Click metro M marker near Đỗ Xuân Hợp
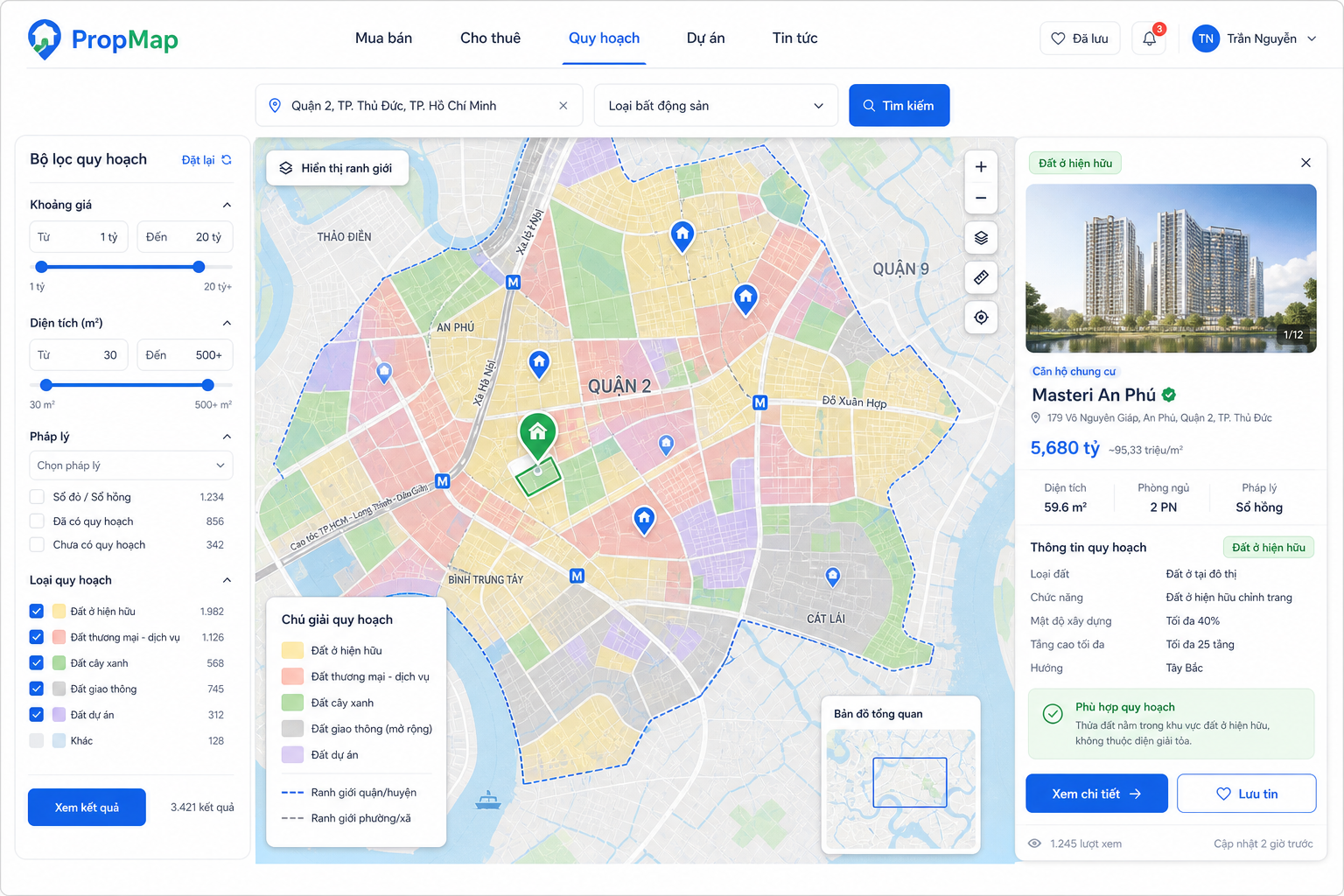Image resolution: width=1344 pixels, height=896 pixels. (x=760, y=402)
